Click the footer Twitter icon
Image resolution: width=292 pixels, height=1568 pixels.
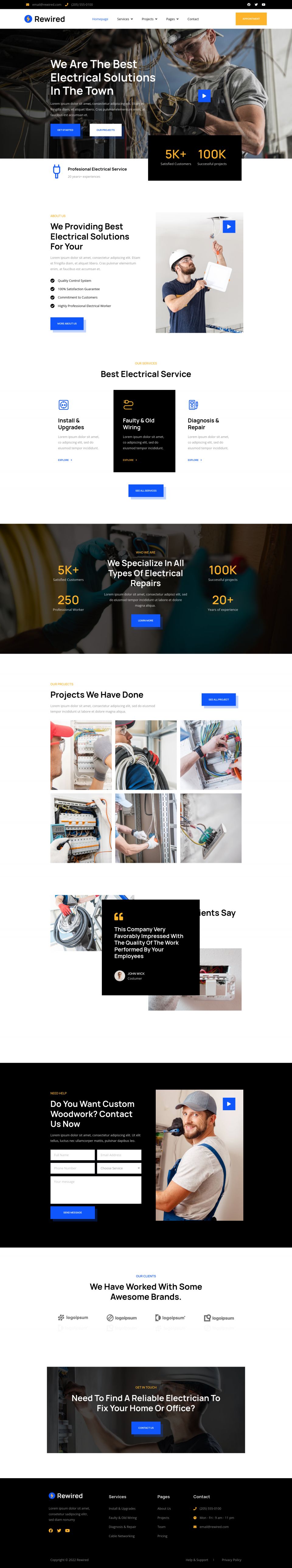point(59,1530)
